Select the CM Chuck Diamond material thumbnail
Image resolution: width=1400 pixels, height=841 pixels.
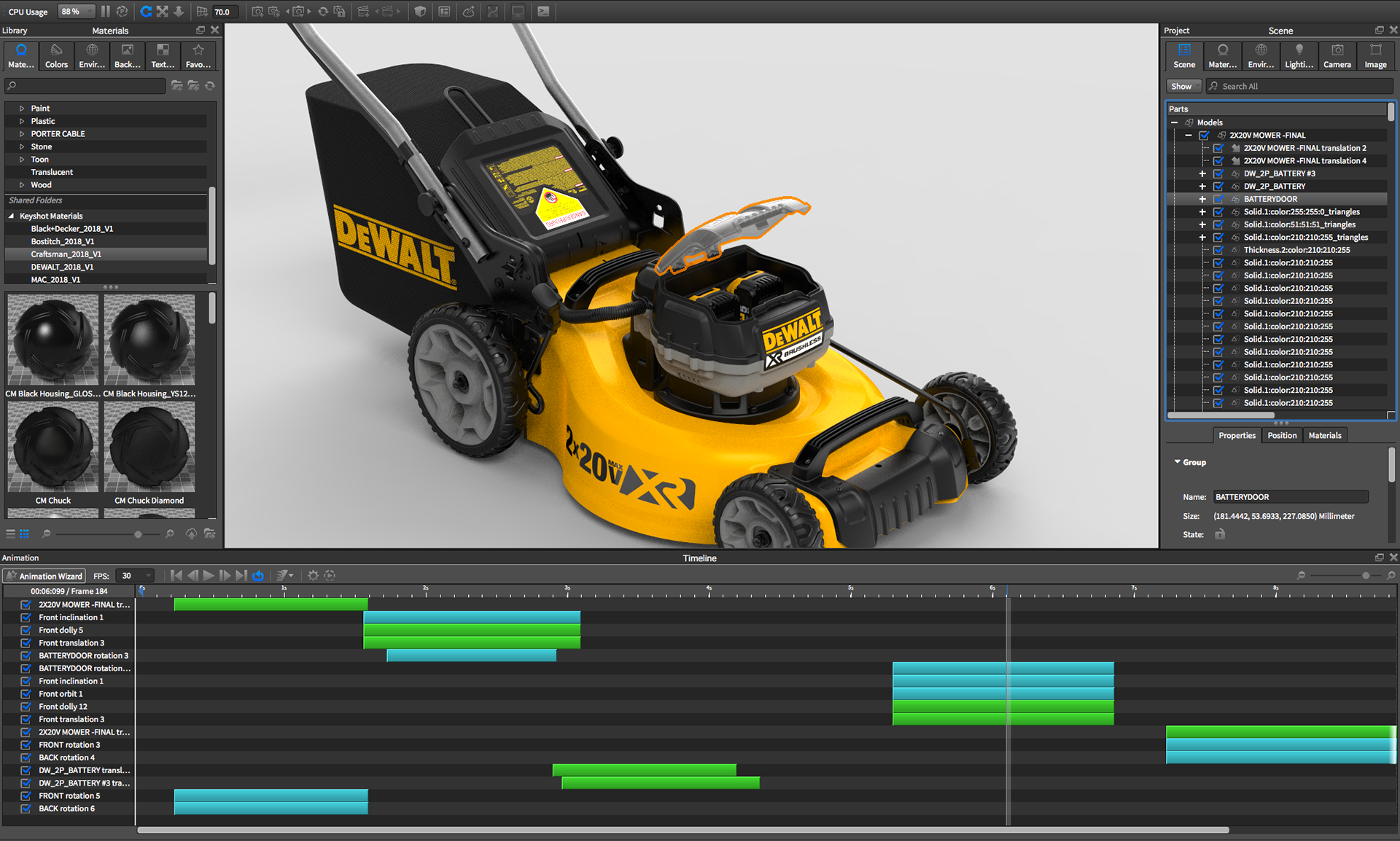point(149,447)
